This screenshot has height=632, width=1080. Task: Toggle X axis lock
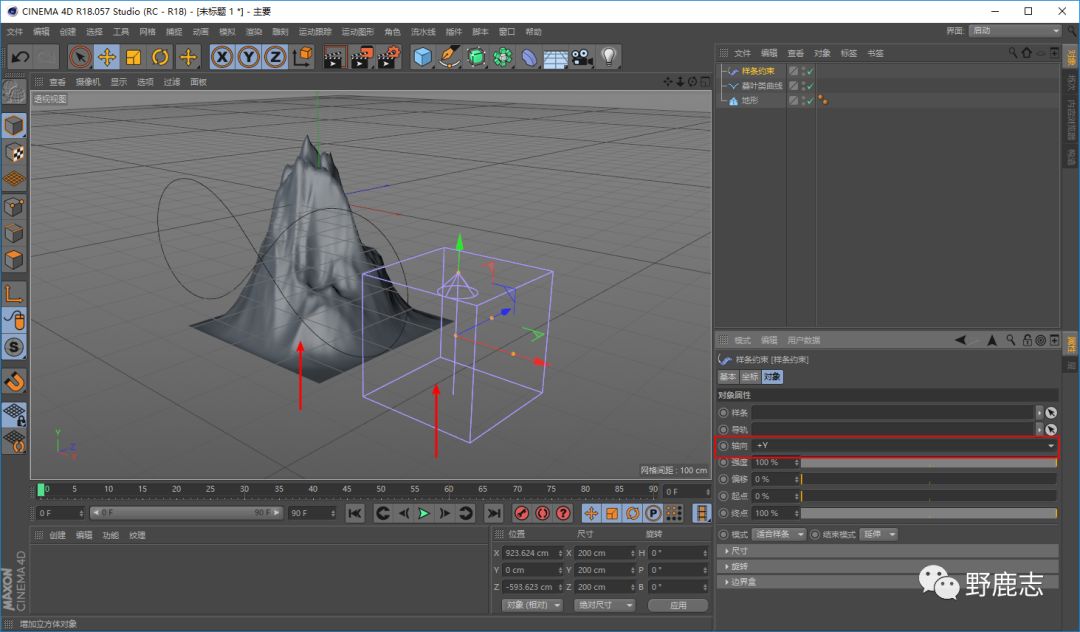pos(222,56)
